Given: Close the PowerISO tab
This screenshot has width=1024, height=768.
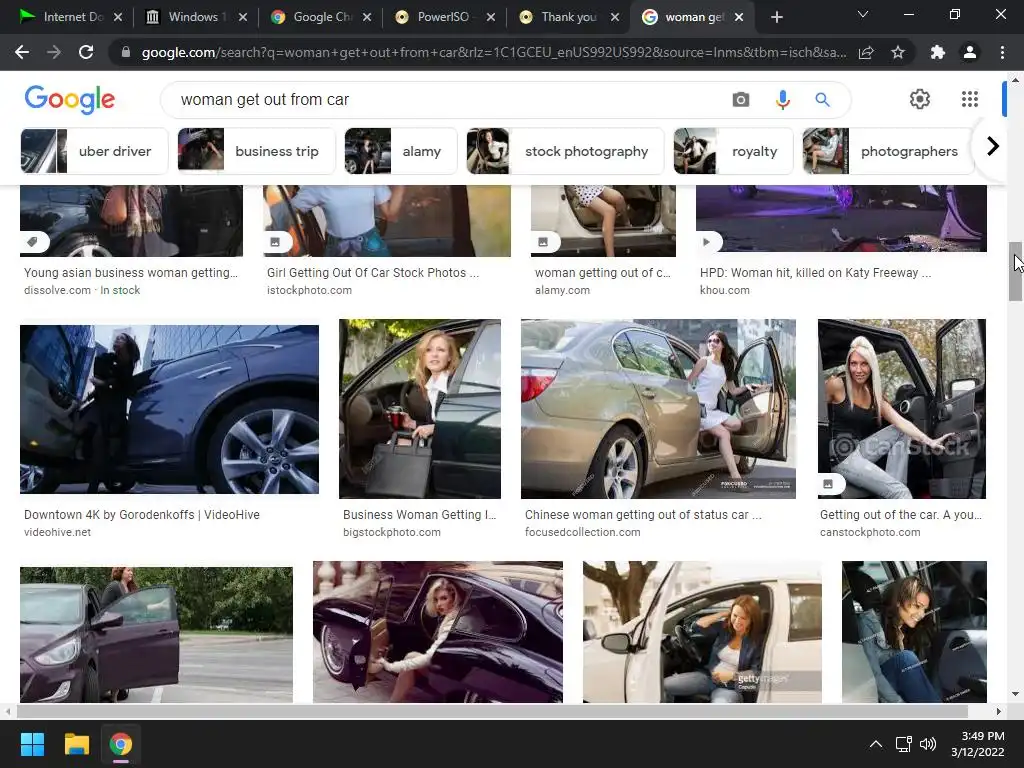Looking at the screenshot, I should (491, 17).
